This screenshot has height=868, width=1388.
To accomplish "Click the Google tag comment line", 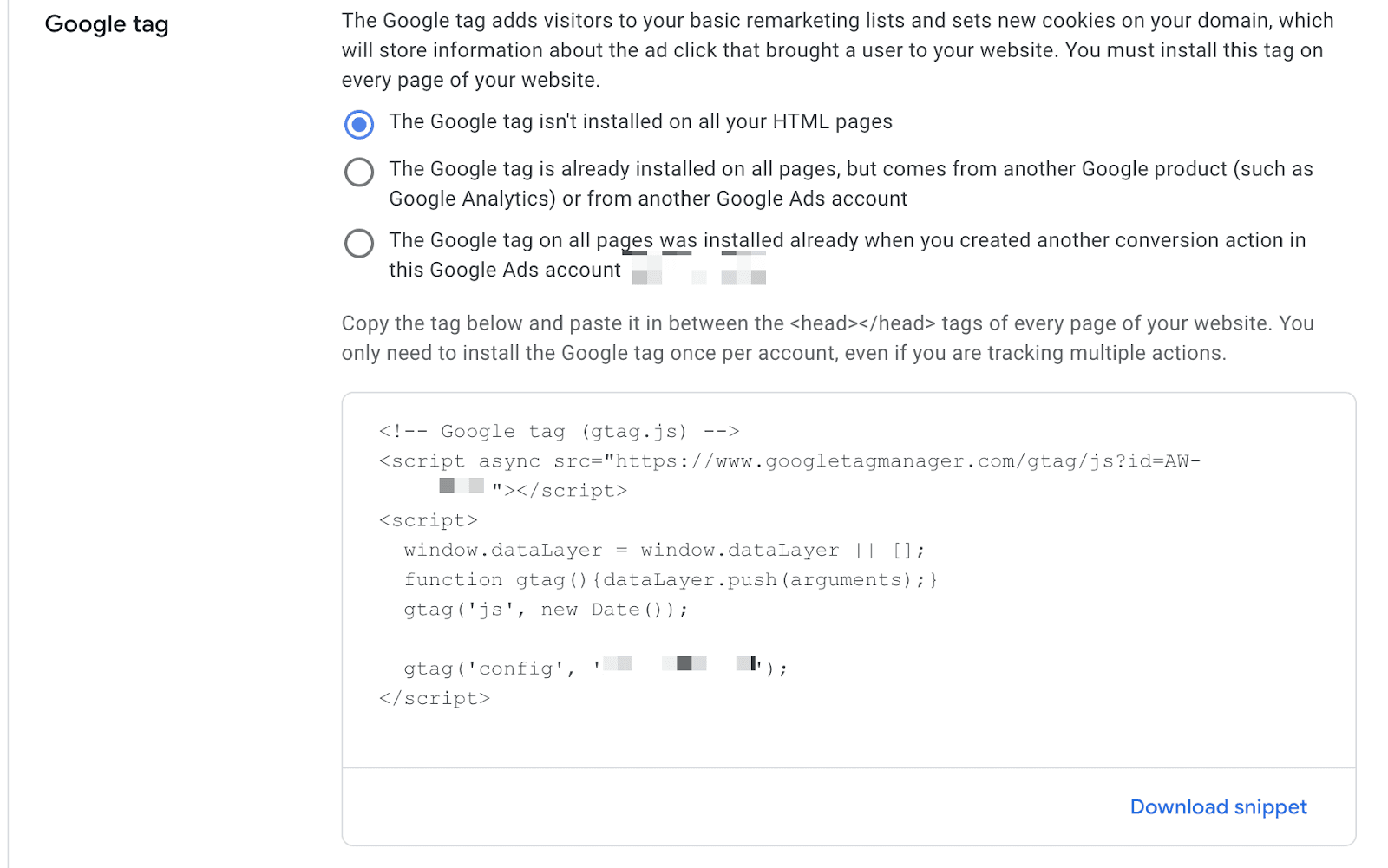I will click(x=559, y=431).
